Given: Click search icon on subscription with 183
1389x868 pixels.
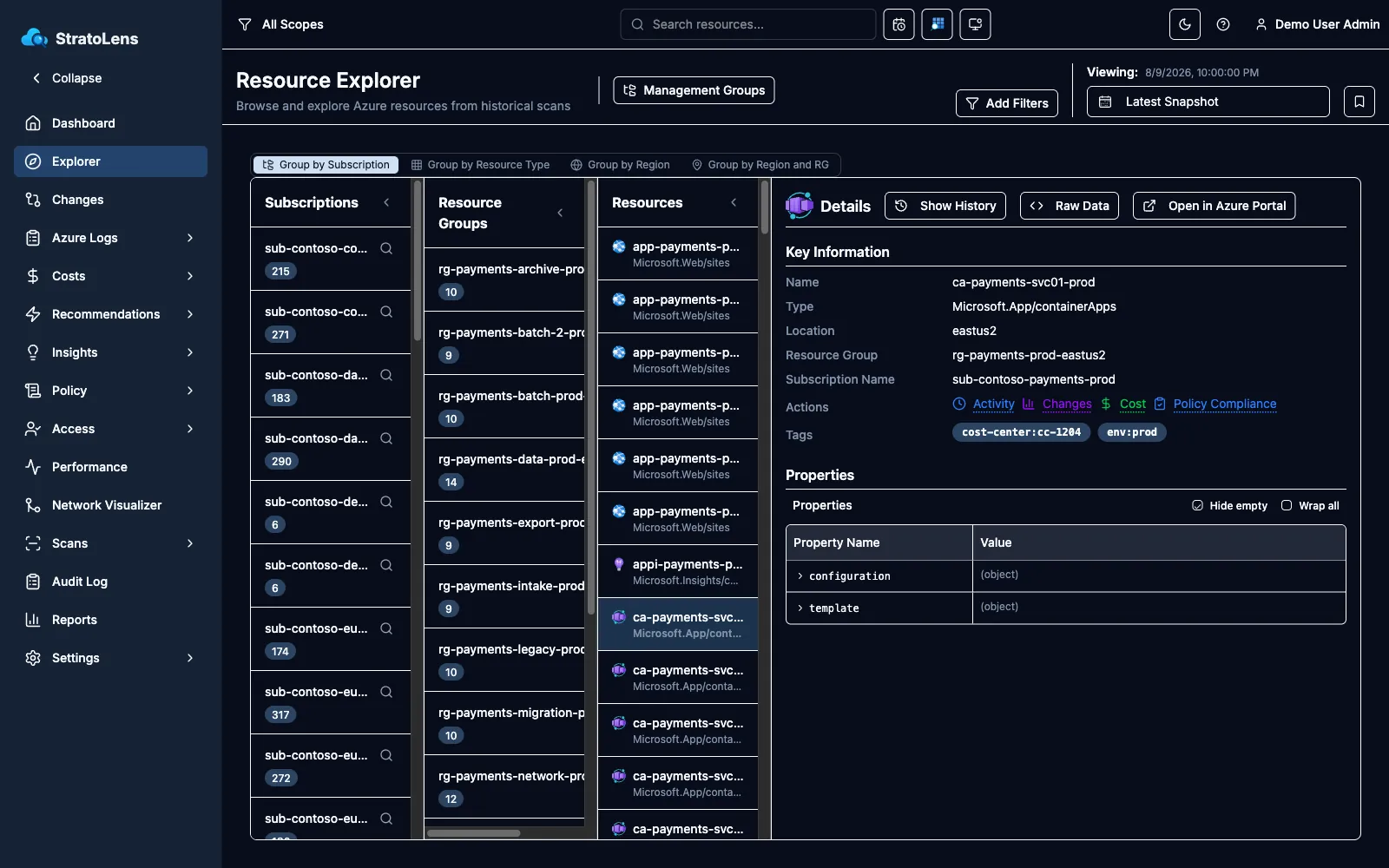Looking at the screenshot, I should [x=386, y=375].
